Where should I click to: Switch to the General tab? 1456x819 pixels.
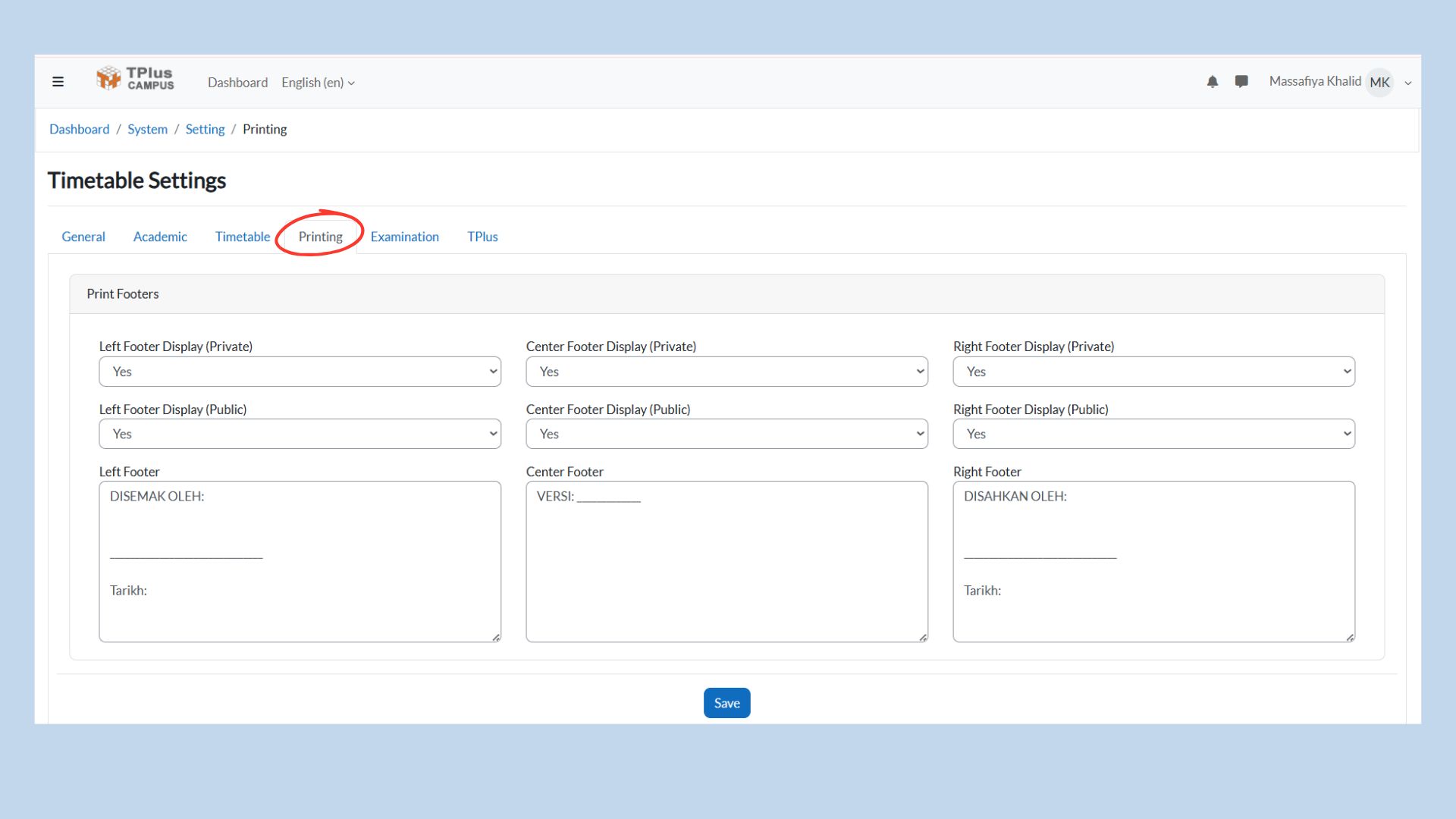[x=83, y=237]
